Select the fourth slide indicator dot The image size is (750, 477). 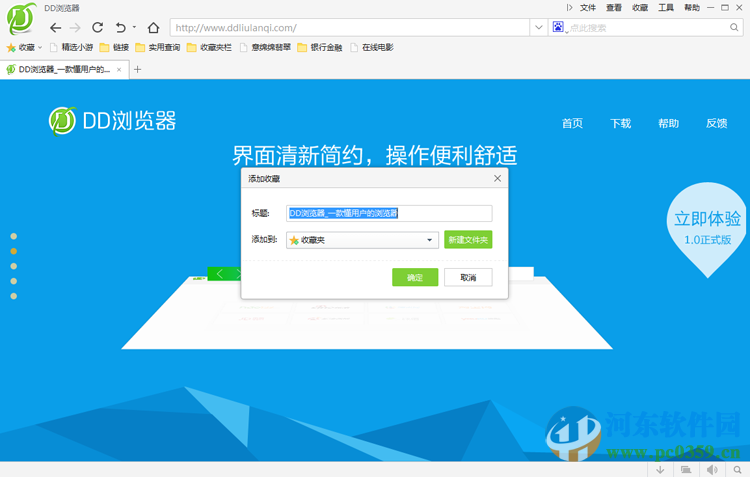[x=14, y=281]
